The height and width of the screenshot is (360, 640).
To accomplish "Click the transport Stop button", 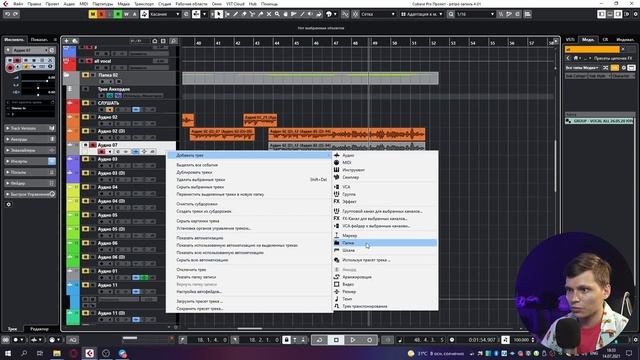I will [336, 340].
